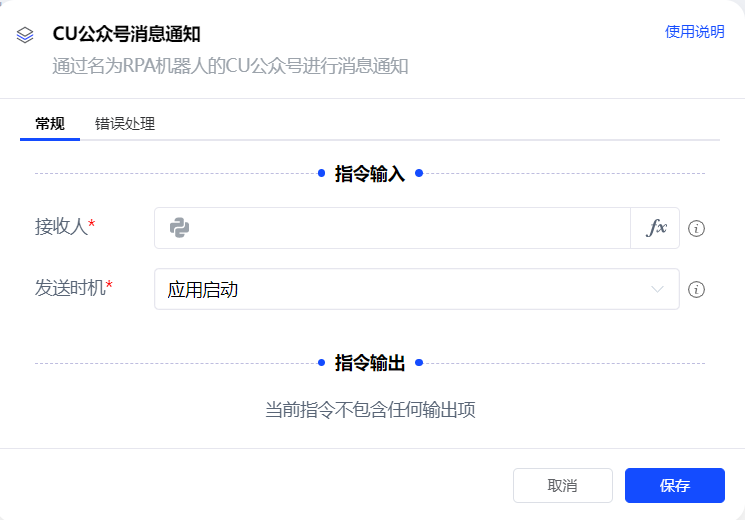The height and width of the screenshot is (520, 745).
Task: Save the settings with the 保存 button
Action: coord(674,486)
